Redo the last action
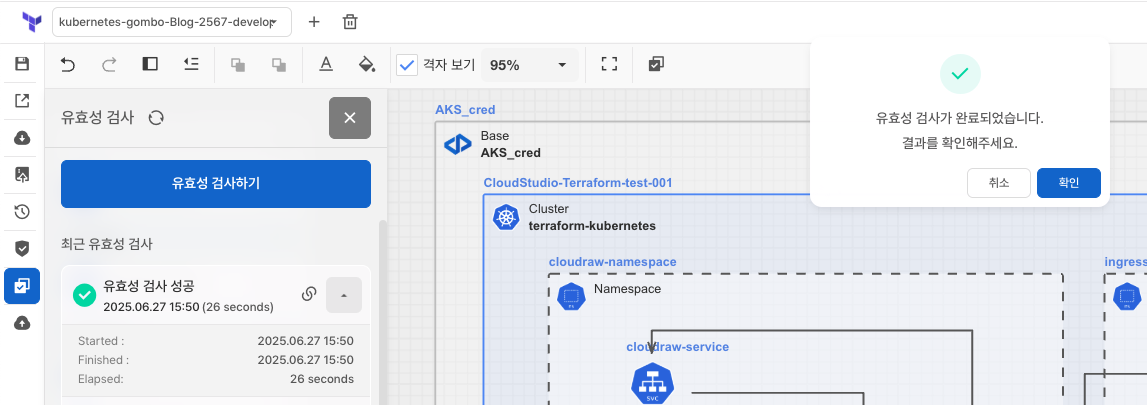Screen dimensions: 1147x405 click(109, 65)
